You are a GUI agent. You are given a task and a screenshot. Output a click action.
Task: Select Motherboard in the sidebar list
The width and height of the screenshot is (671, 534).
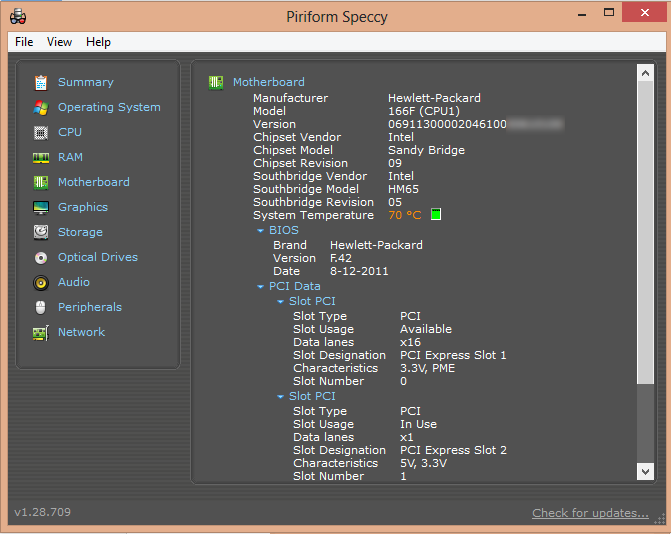coord(94,182)
